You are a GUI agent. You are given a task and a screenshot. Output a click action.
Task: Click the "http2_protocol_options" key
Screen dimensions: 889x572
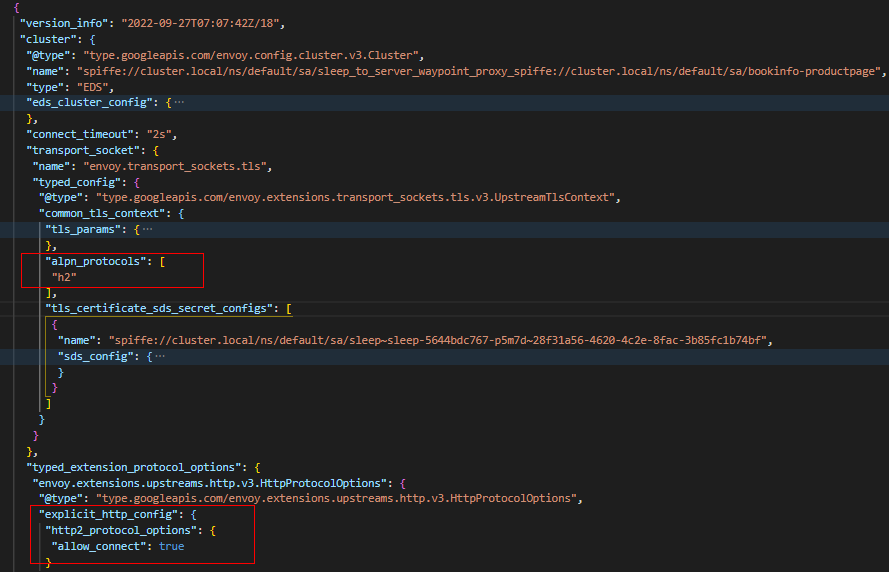point(121,530)
